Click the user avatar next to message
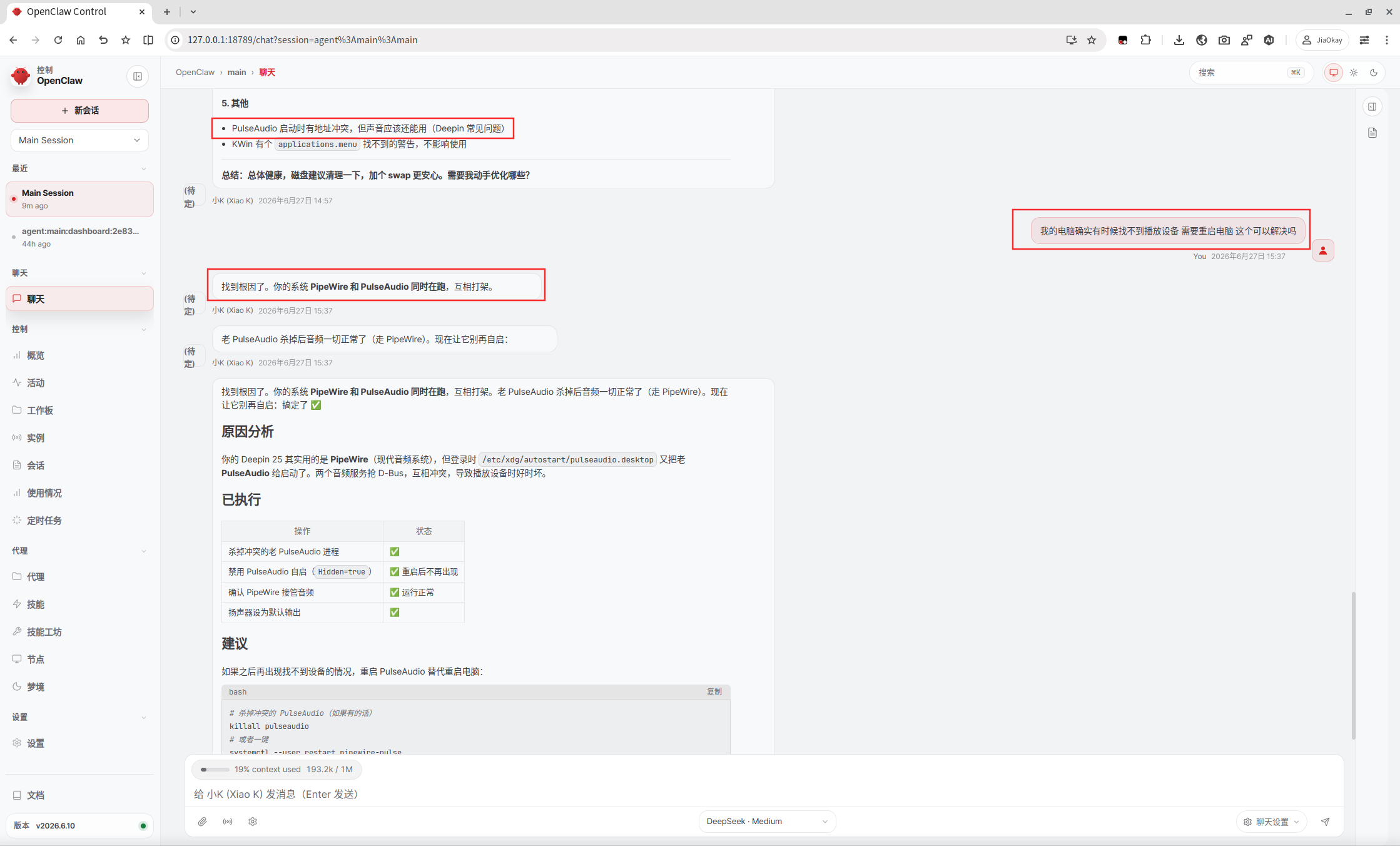 (x=1322, y=250)
